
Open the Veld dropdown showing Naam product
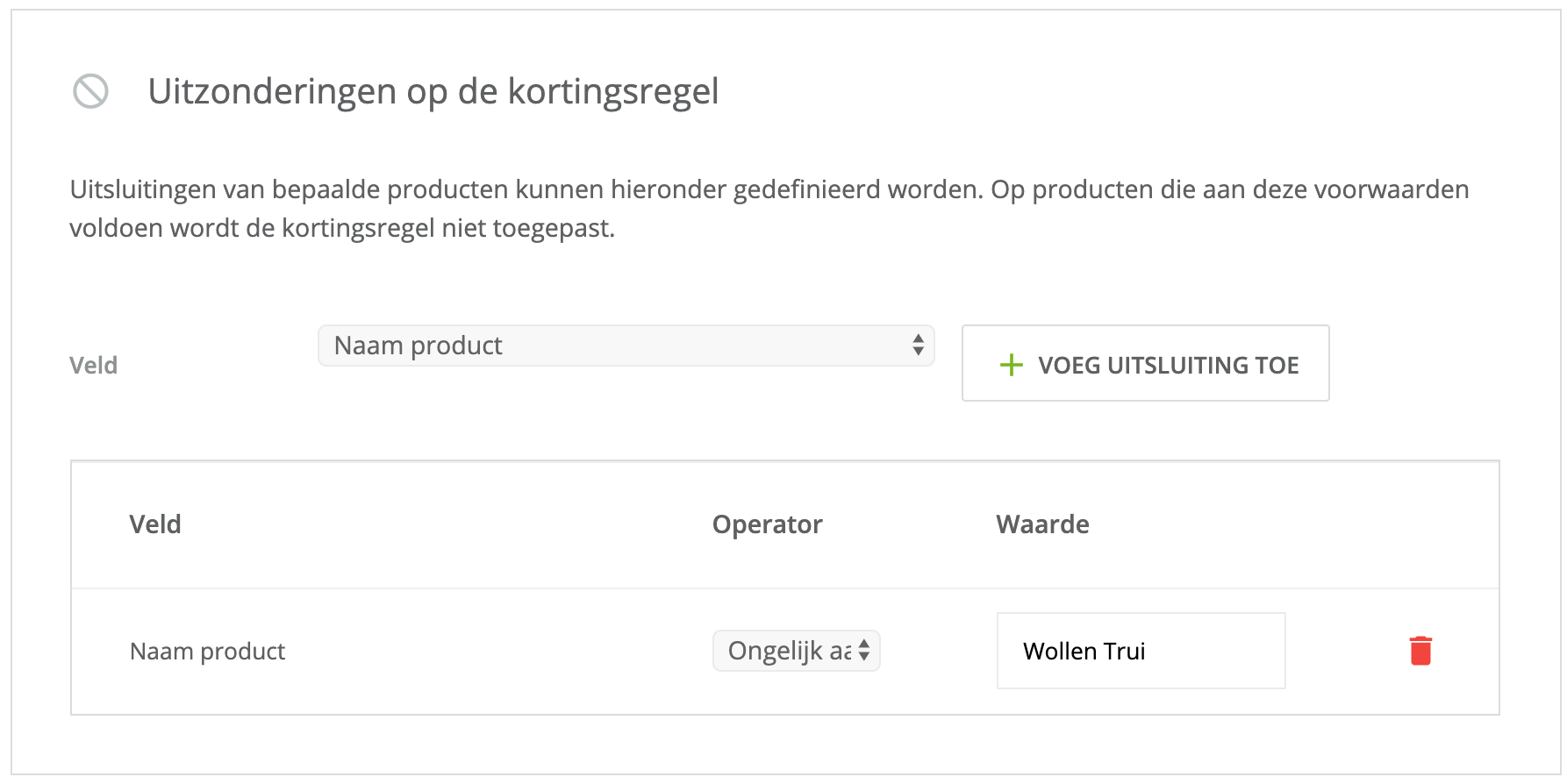point(626,346)
